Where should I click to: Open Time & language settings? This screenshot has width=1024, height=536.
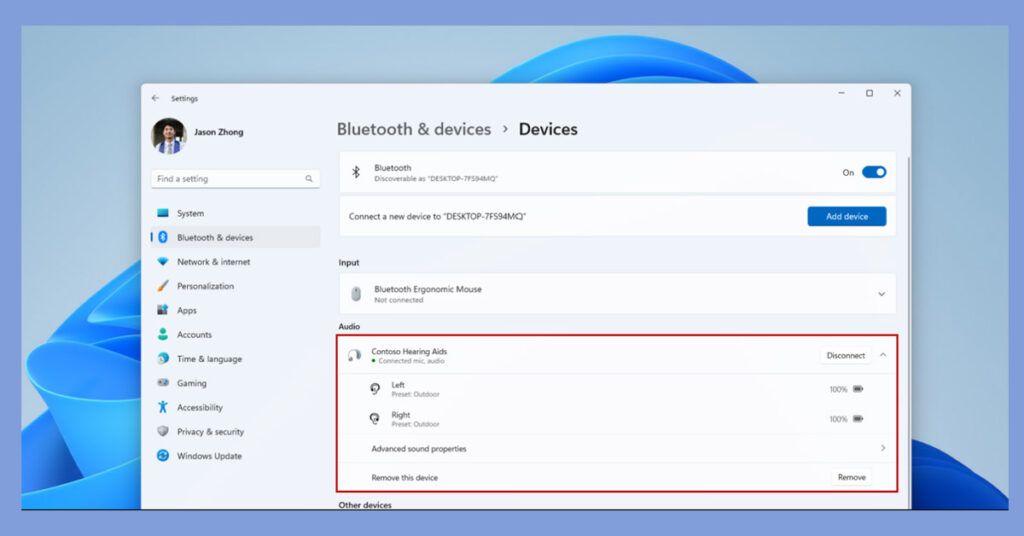pyautogui.click(x=235, y=358)
